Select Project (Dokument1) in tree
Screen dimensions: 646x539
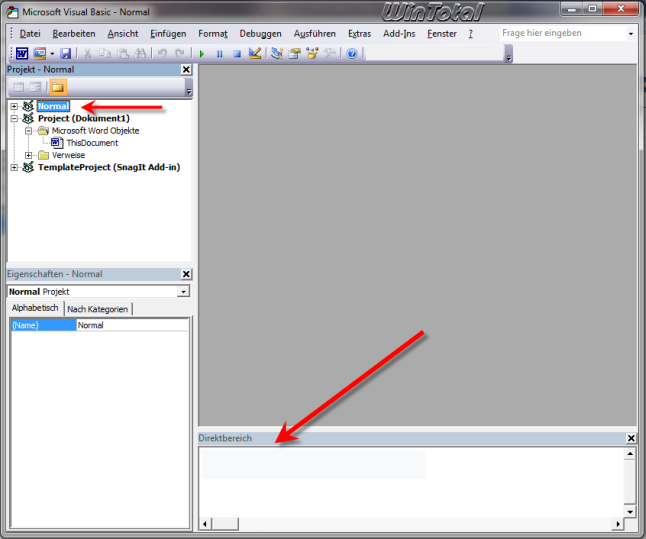(84, 119)
